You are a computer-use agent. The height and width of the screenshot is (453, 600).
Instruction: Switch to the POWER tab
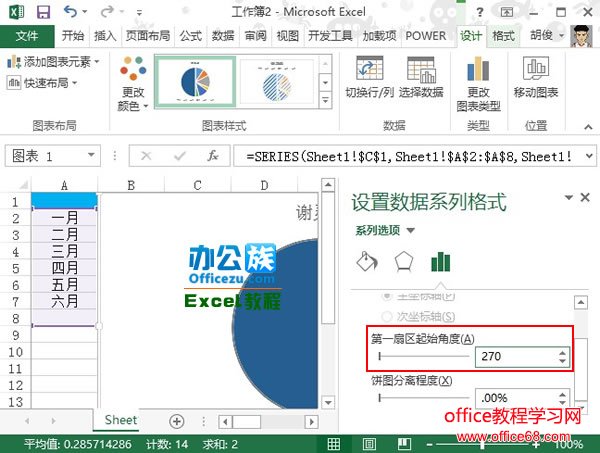tap(426, 36)
